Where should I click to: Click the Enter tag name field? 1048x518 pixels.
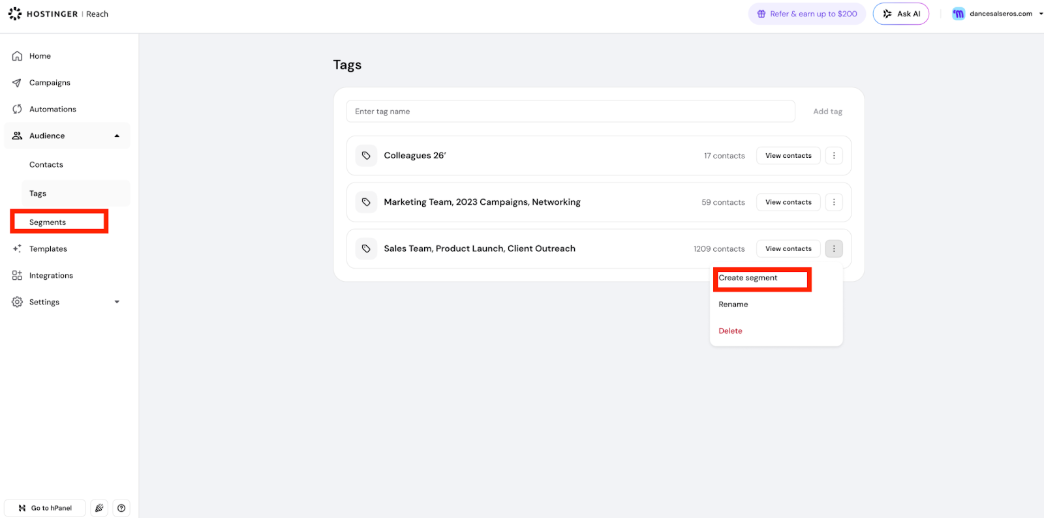tap(570, 111)
